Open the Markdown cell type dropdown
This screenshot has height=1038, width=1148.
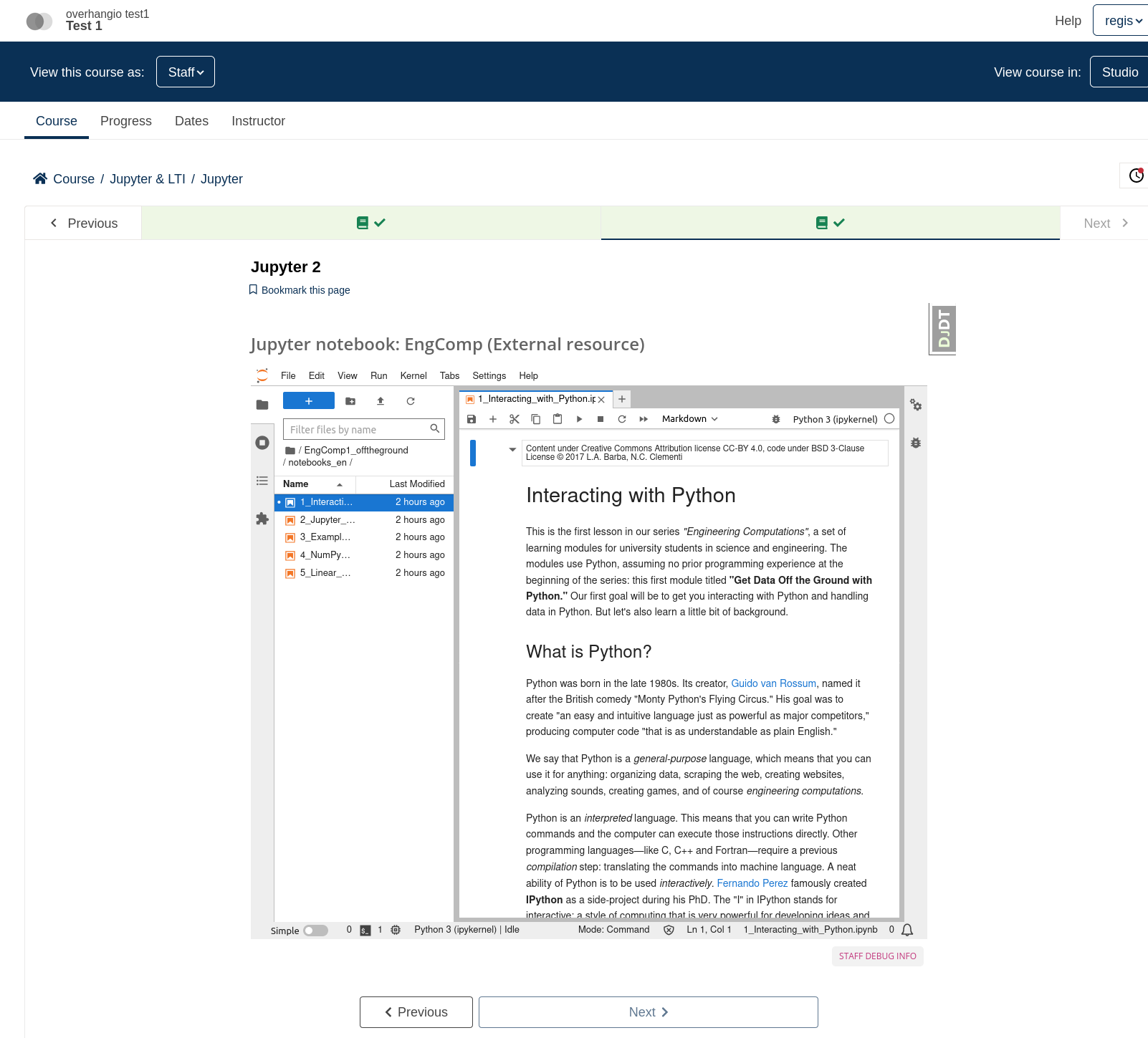click(689, 418)
